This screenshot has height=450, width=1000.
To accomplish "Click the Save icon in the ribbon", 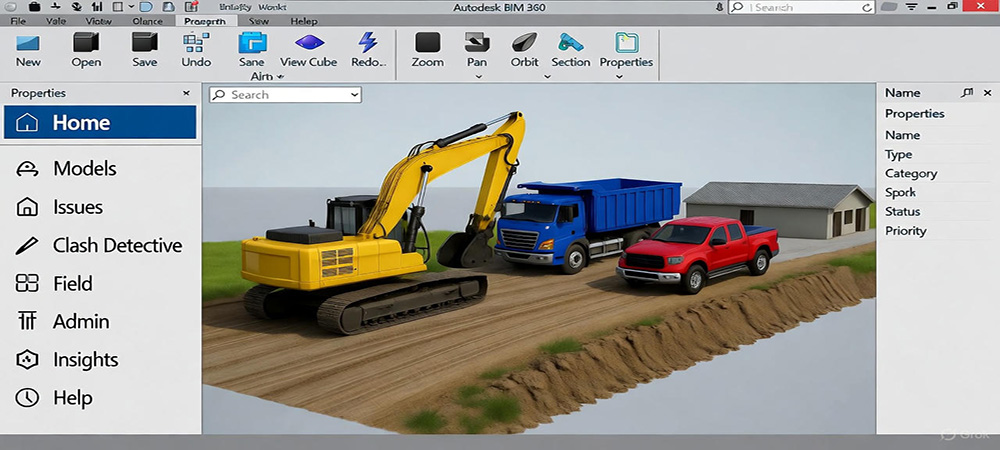I will (145, 44).
